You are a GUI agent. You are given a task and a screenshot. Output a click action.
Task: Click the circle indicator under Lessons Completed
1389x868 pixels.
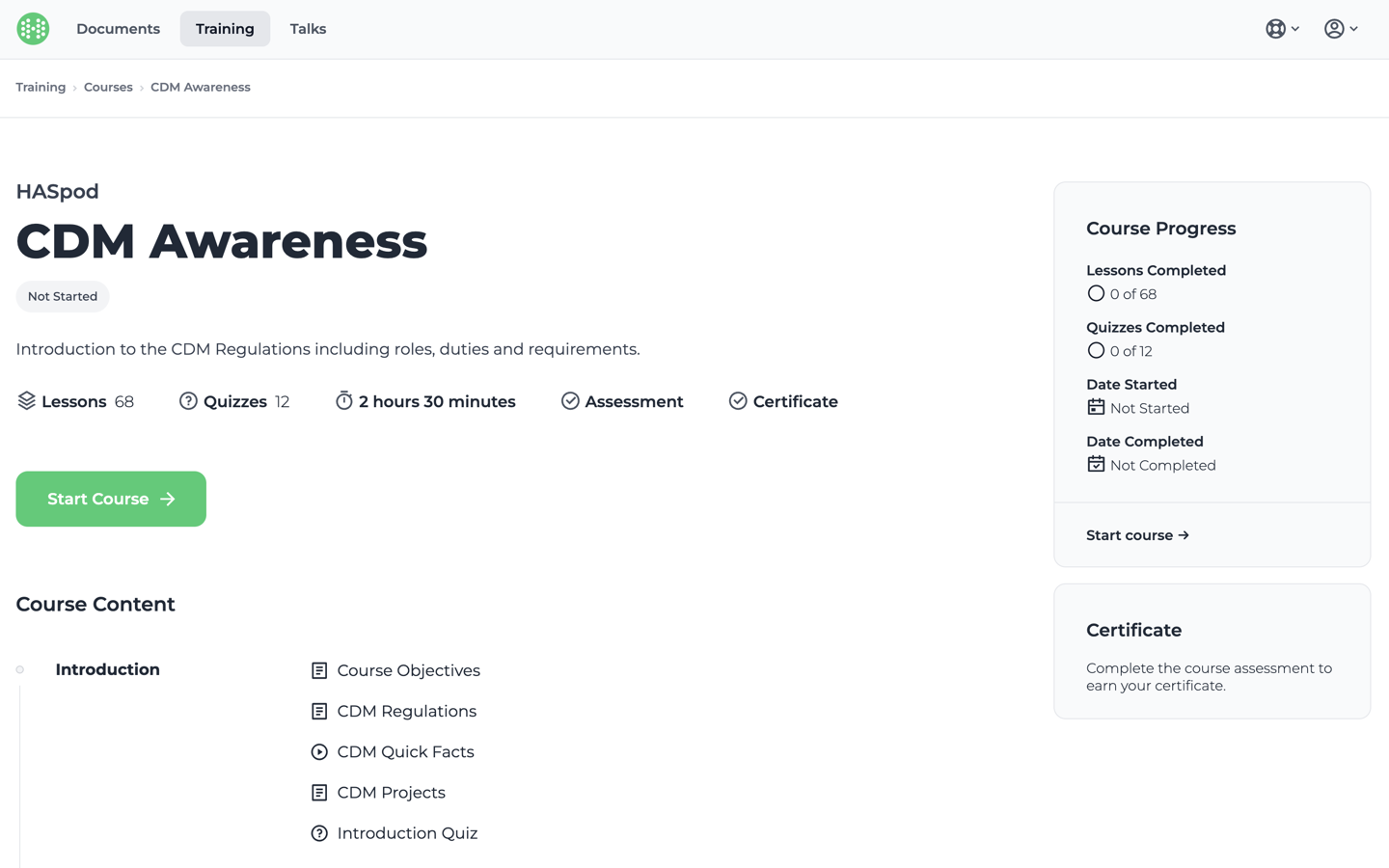1096,294
